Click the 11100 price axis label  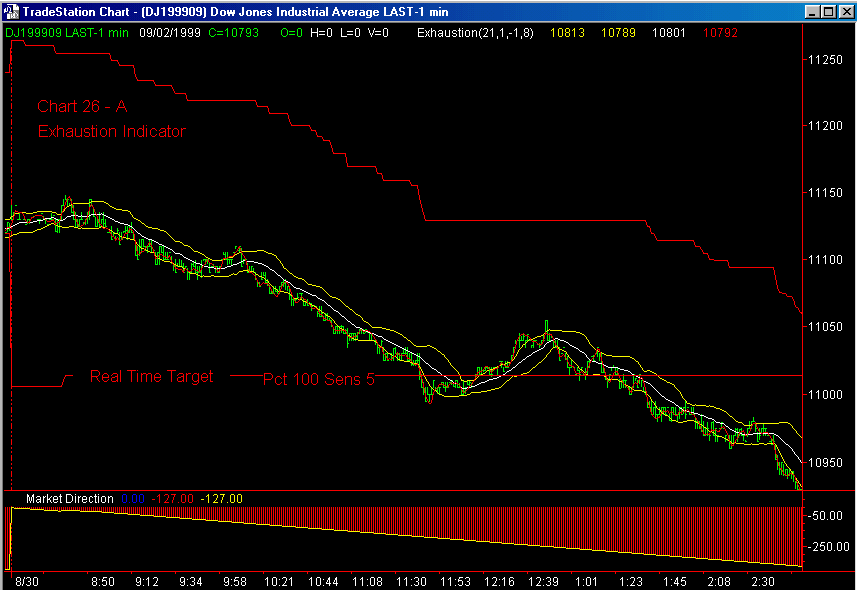click(825, 260)
